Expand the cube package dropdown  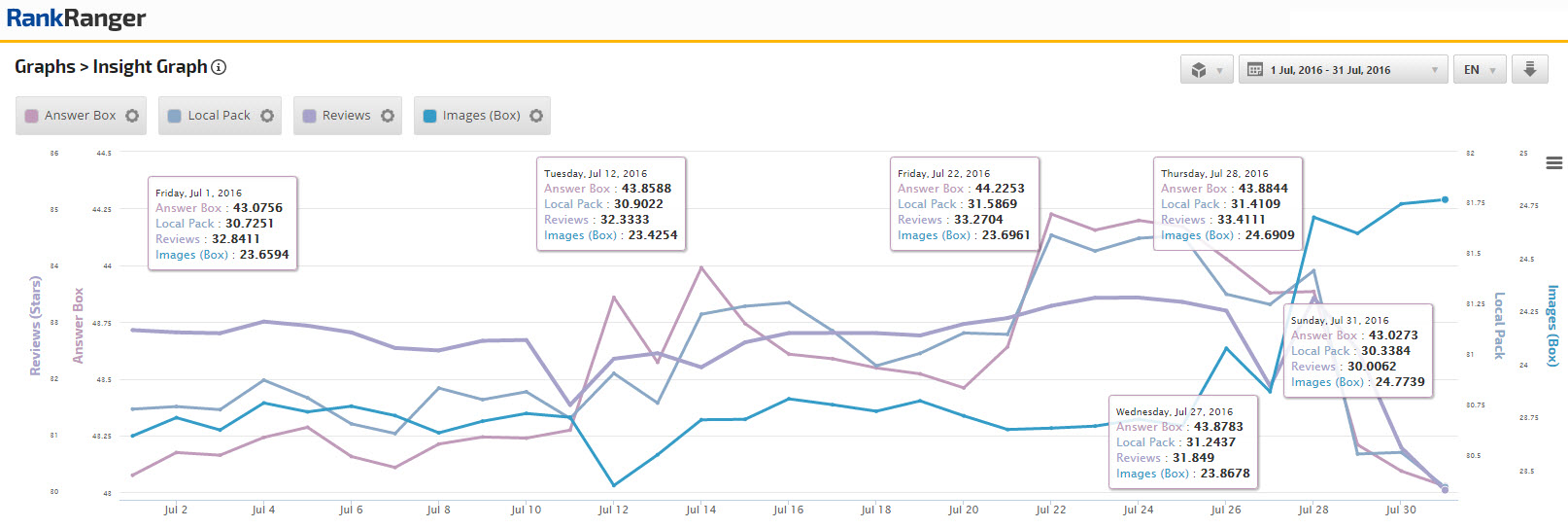tap(1207, 70)
